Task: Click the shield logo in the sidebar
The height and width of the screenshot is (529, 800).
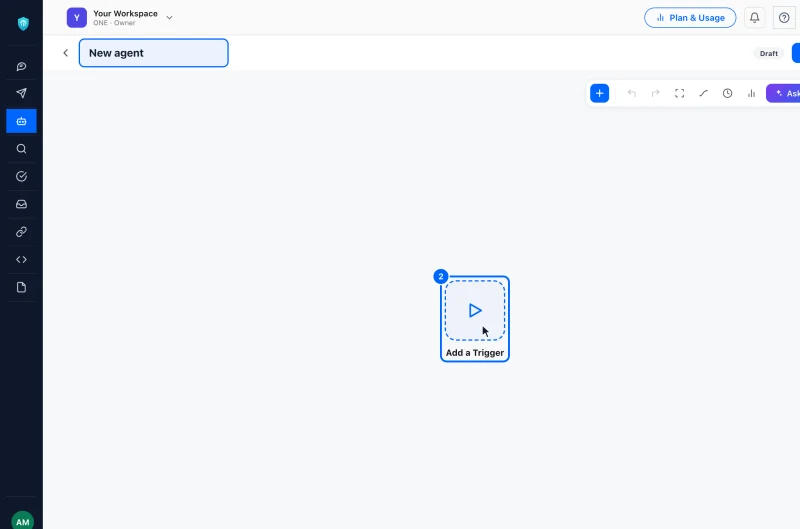Action: (x=23, y=23)
